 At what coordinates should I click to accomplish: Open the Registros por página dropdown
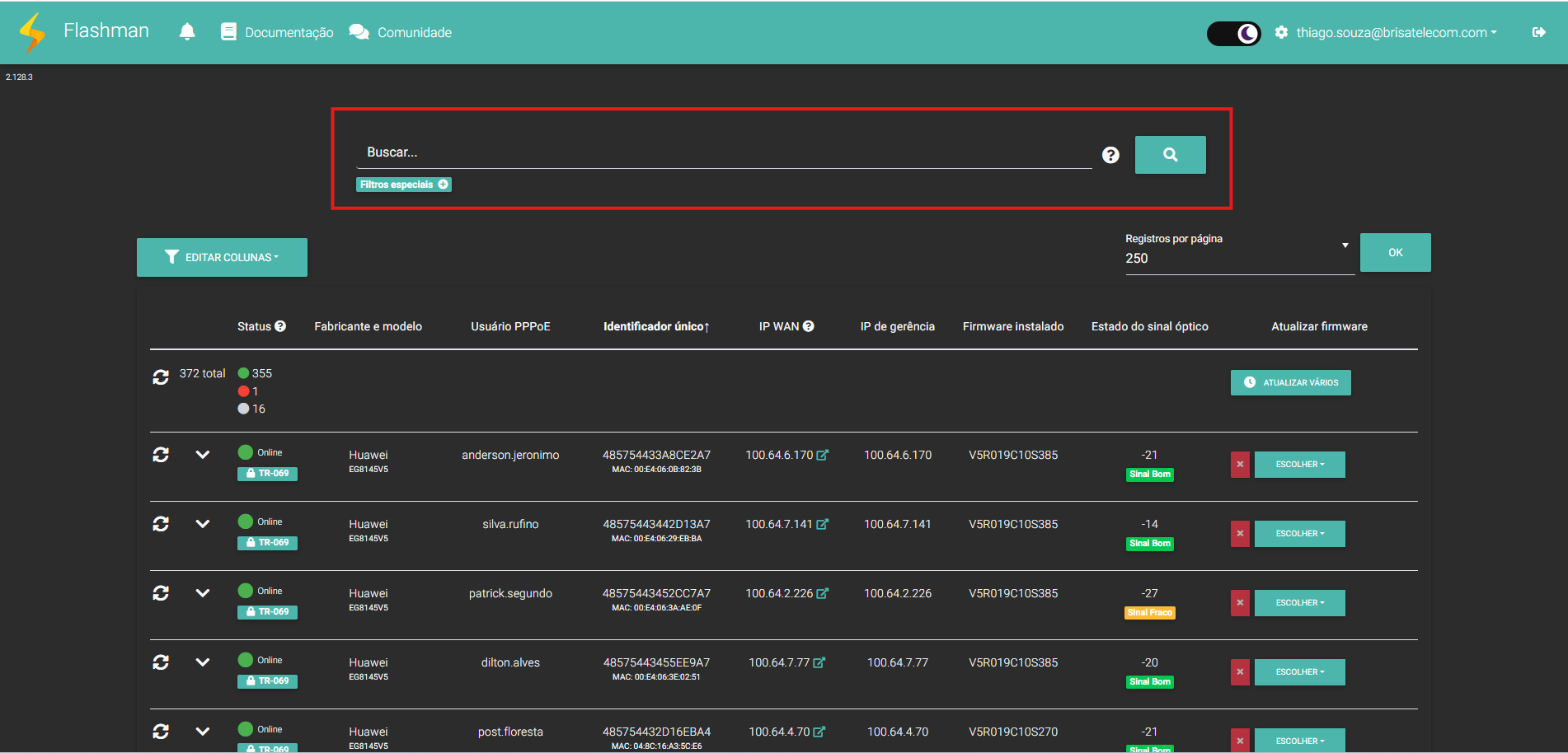pyautogui.click(x=1238, y=258)
